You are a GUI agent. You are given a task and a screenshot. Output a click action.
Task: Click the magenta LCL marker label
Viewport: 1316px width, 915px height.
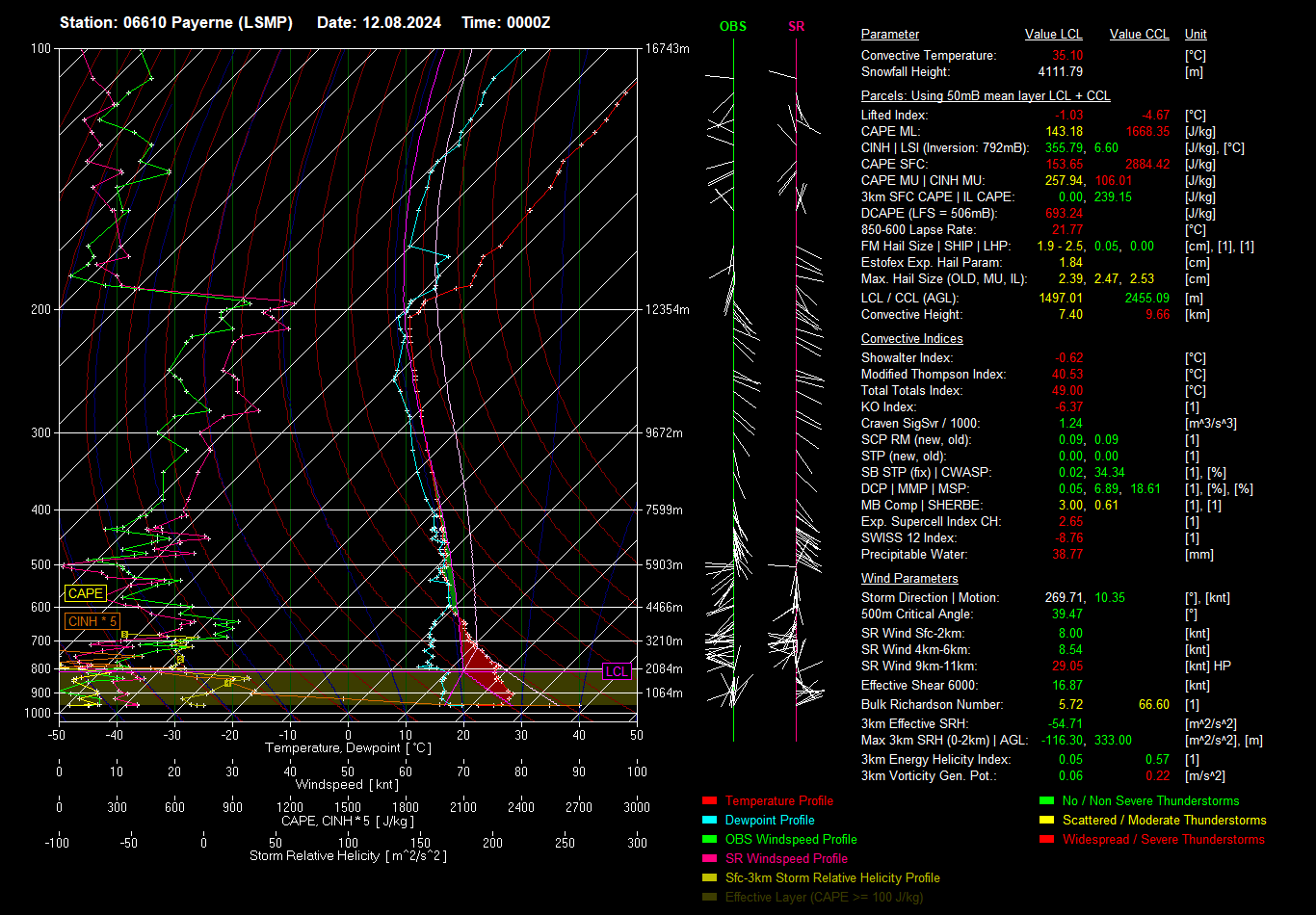(617, 671)
